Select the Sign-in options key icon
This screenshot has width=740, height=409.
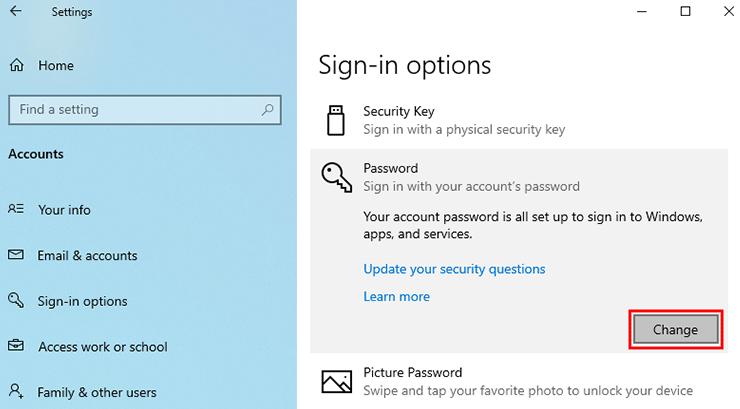(x=16, y=300)
